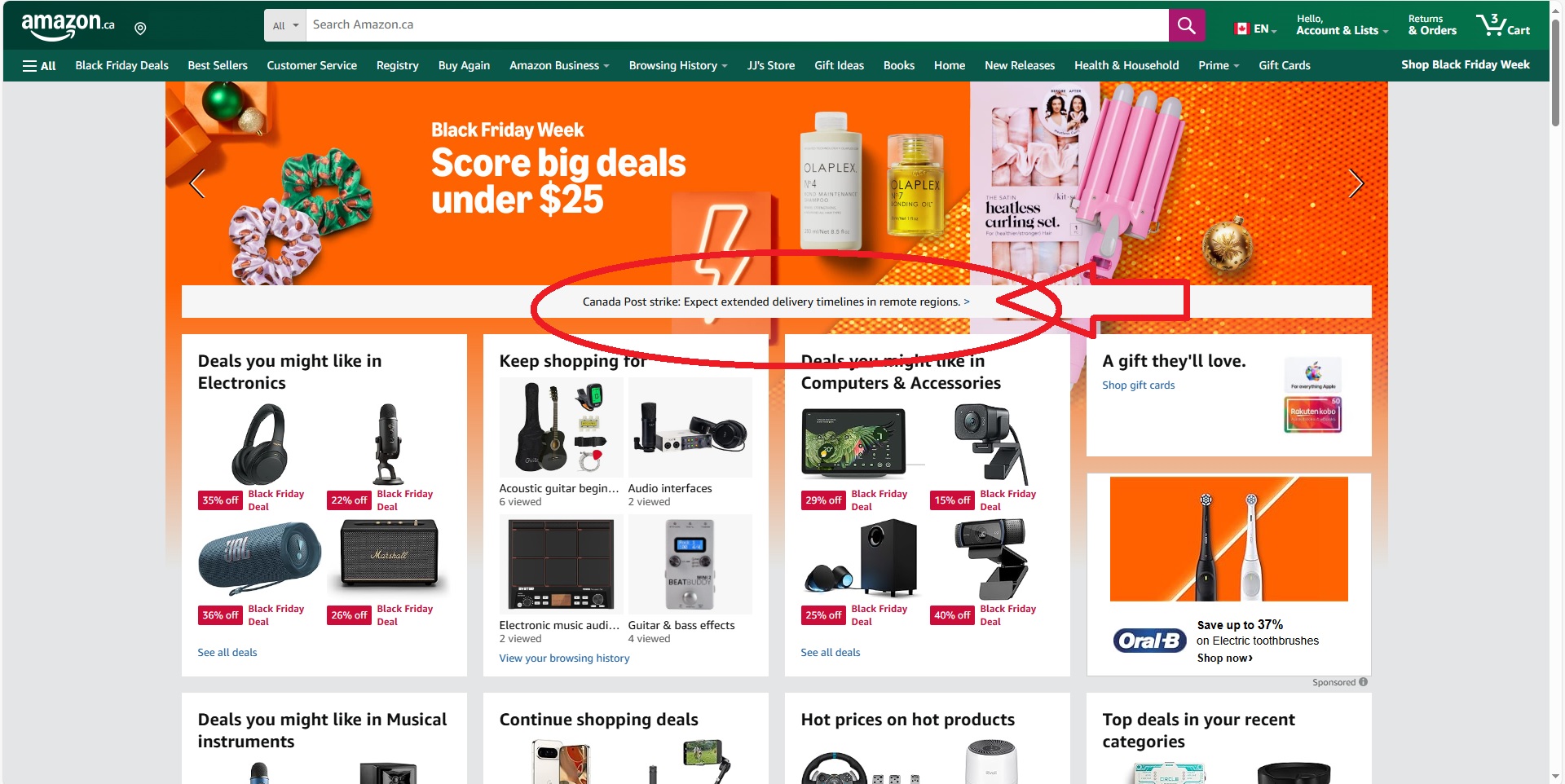Show previous banner with left arrow

coord(197,183)
